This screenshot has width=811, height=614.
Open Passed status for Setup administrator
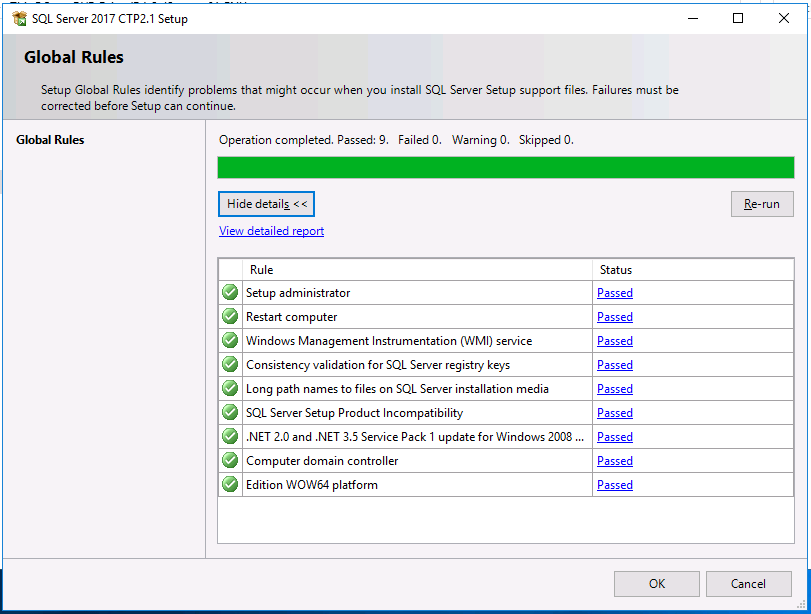coord(615,293)
